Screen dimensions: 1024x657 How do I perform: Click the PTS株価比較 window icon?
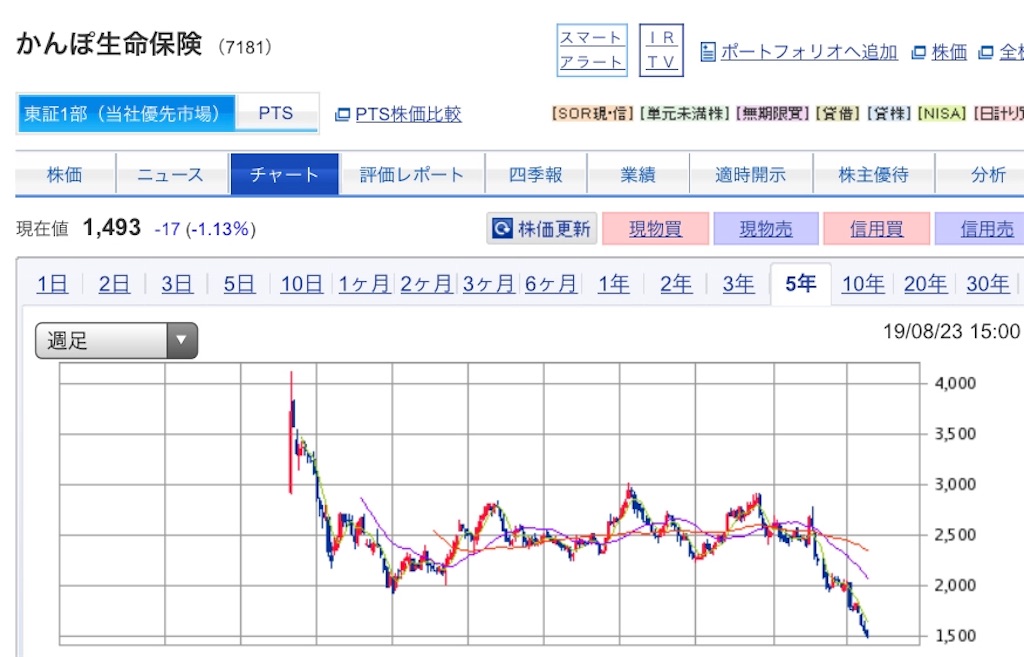pyautogui.click(x=342, y=115)
